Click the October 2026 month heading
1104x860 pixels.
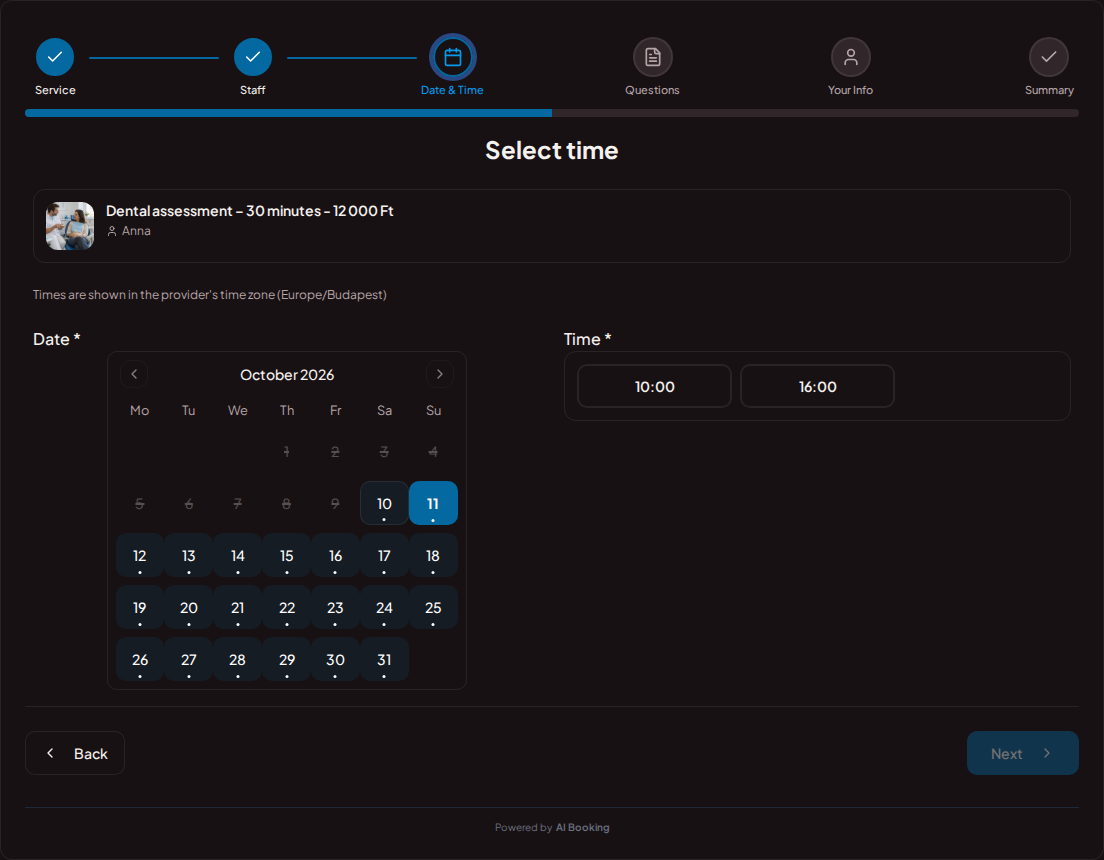[287, 375]
